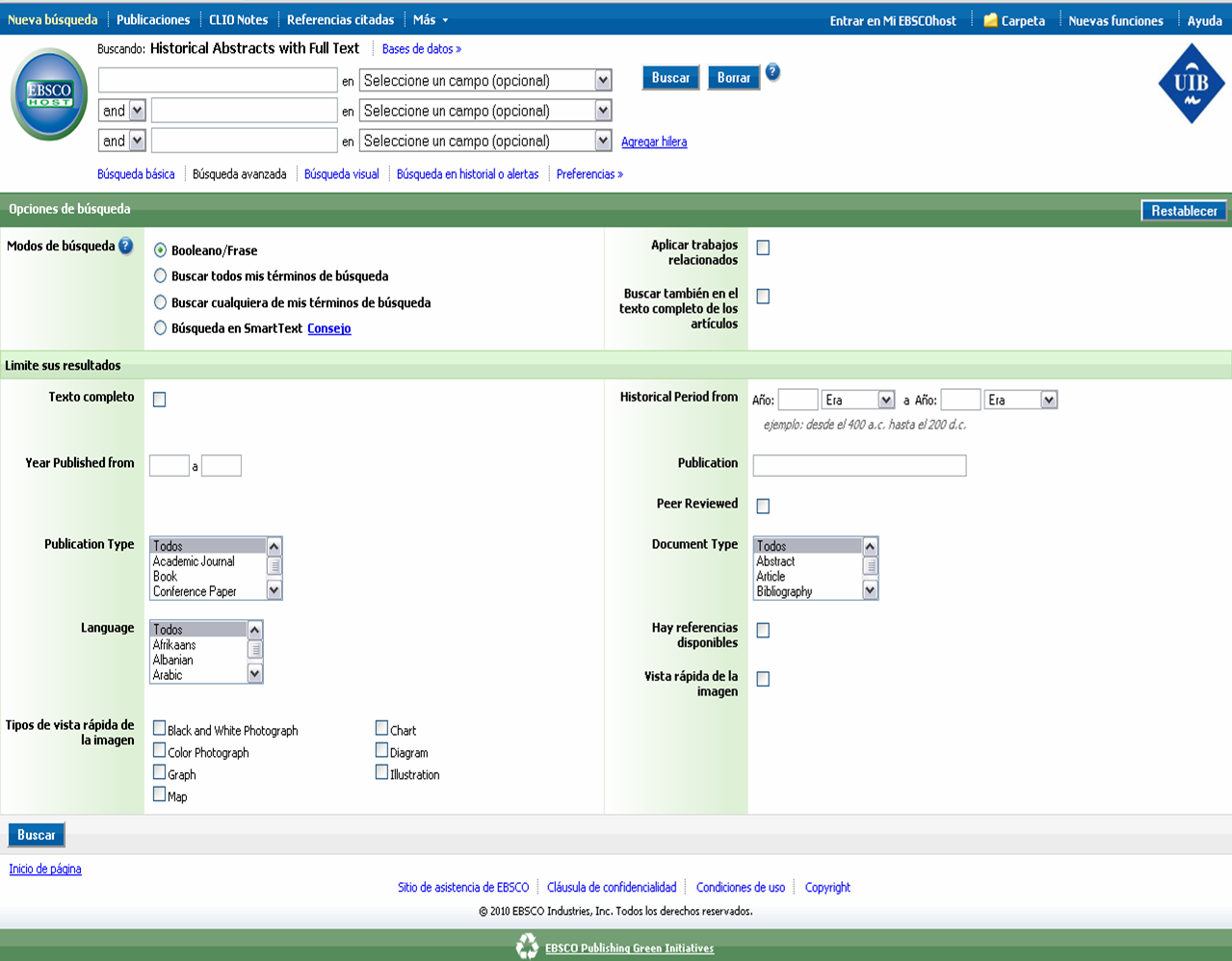Click the Publication text field
This screenshot has height=961, width=1232.
click(859, 466)
